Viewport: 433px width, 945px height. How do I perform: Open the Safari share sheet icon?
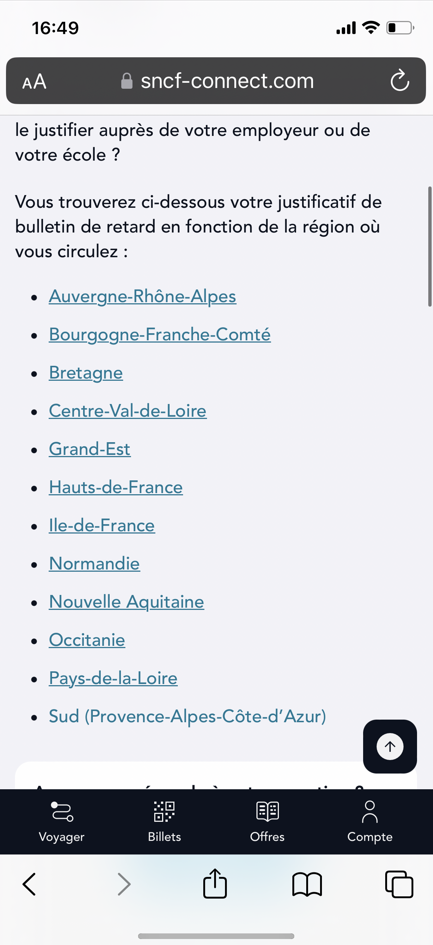tap(215, 884)
